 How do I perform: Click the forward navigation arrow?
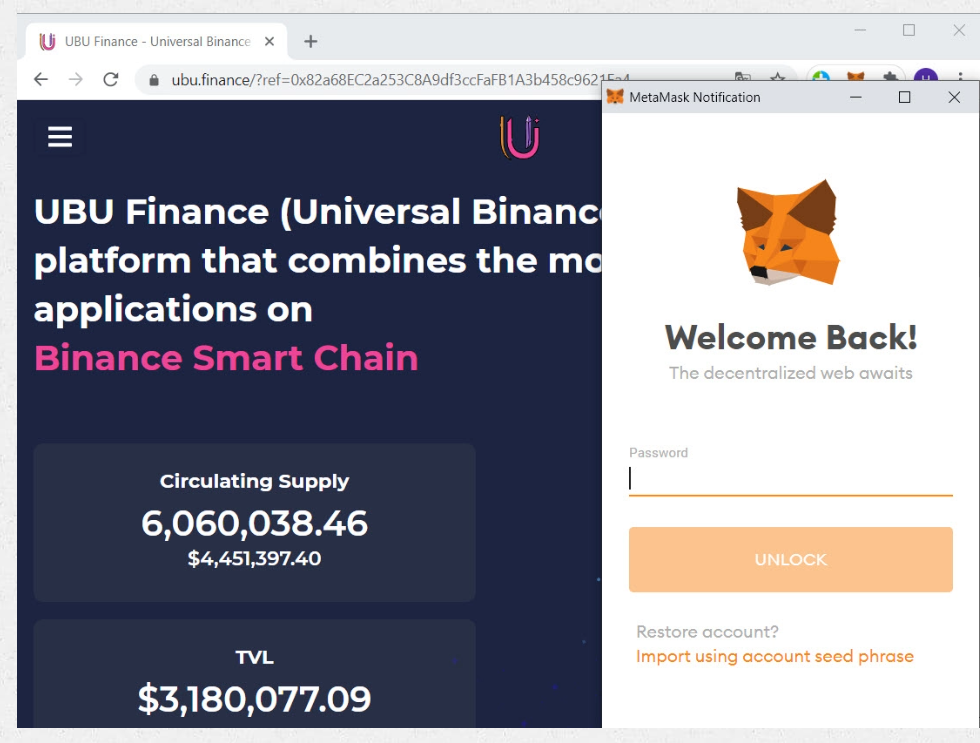tap(76, 79)
